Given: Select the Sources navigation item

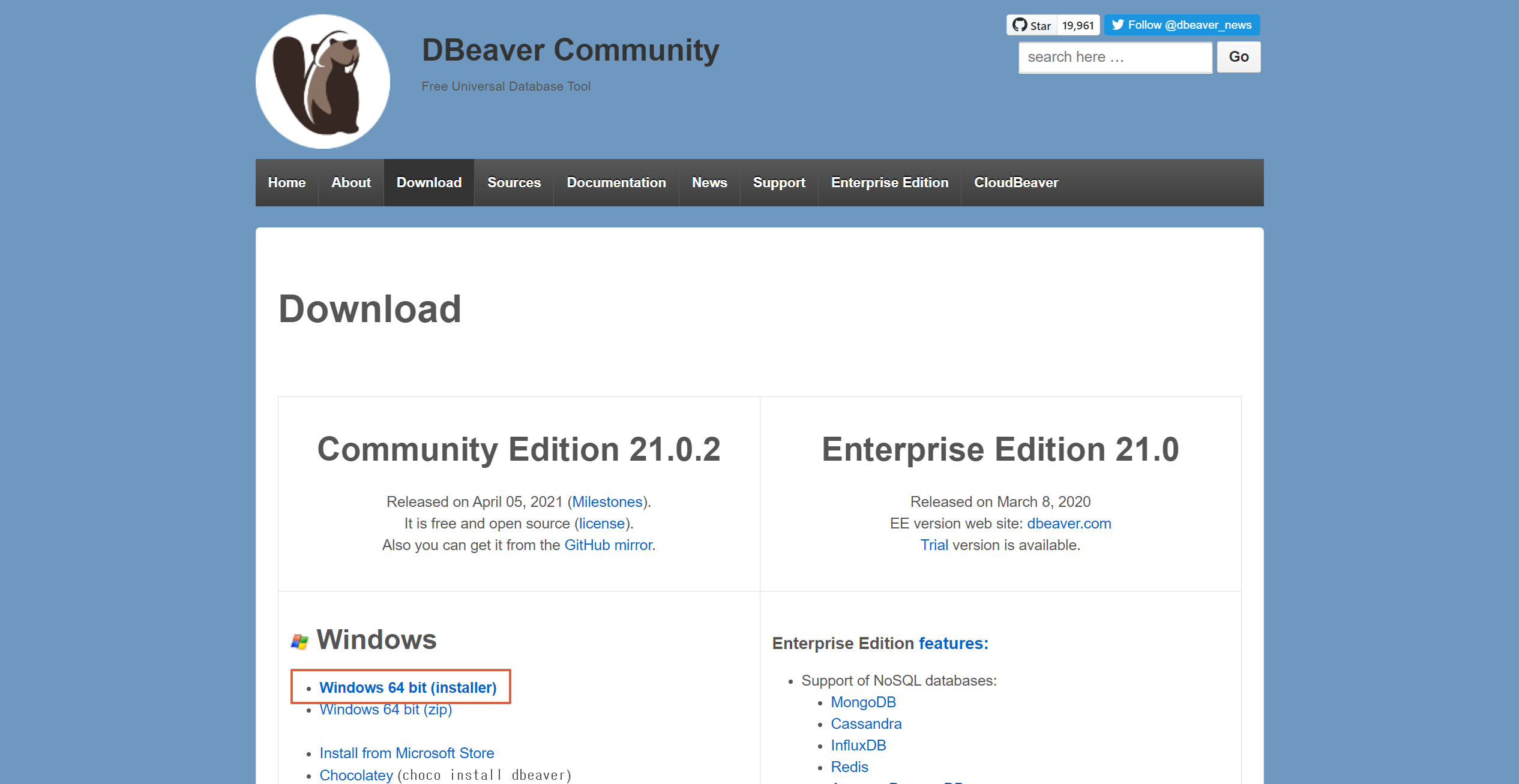Looking at the screenshot, I should (514, 182).
